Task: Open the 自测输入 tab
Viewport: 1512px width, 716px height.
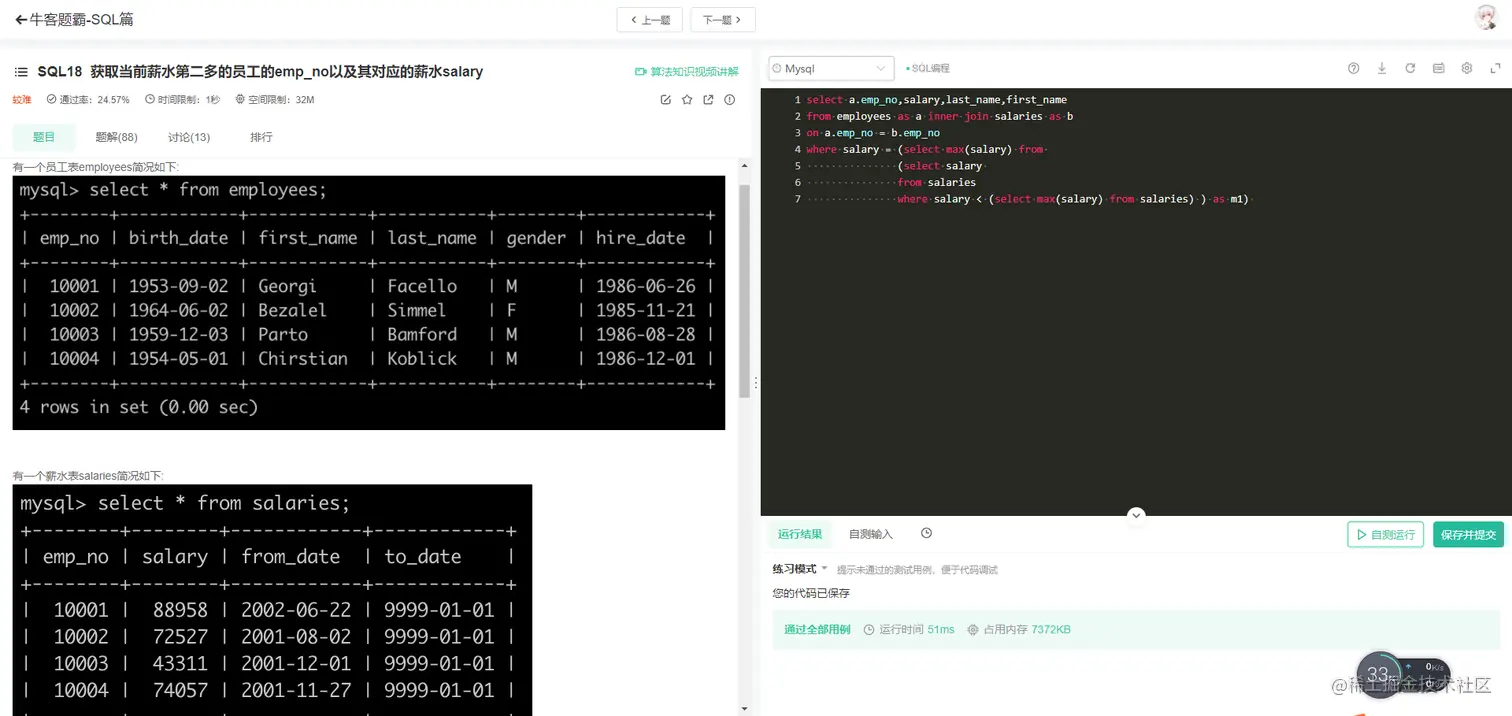Action: click(x=871, y=534)
